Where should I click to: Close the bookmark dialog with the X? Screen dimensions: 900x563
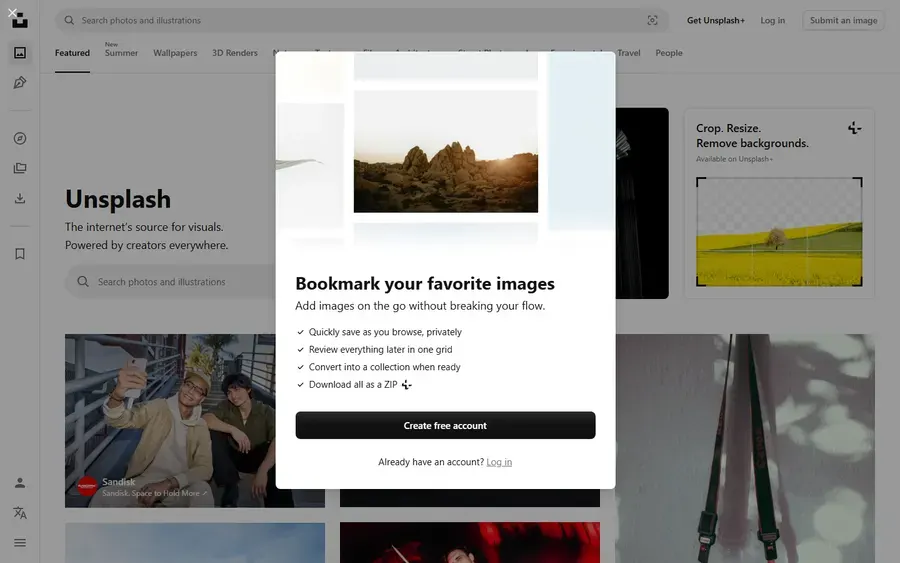tap(12, 12)
